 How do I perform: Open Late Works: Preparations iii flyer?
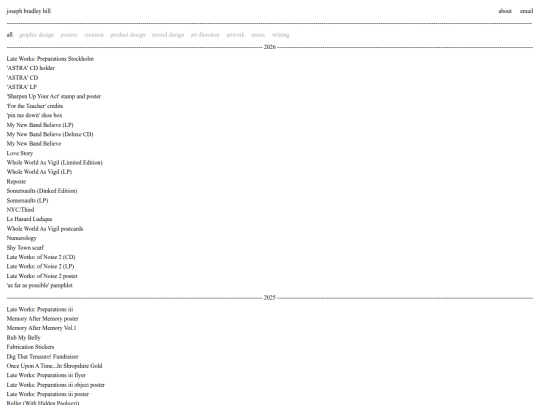pyautogui.click(x=46, y=375)
